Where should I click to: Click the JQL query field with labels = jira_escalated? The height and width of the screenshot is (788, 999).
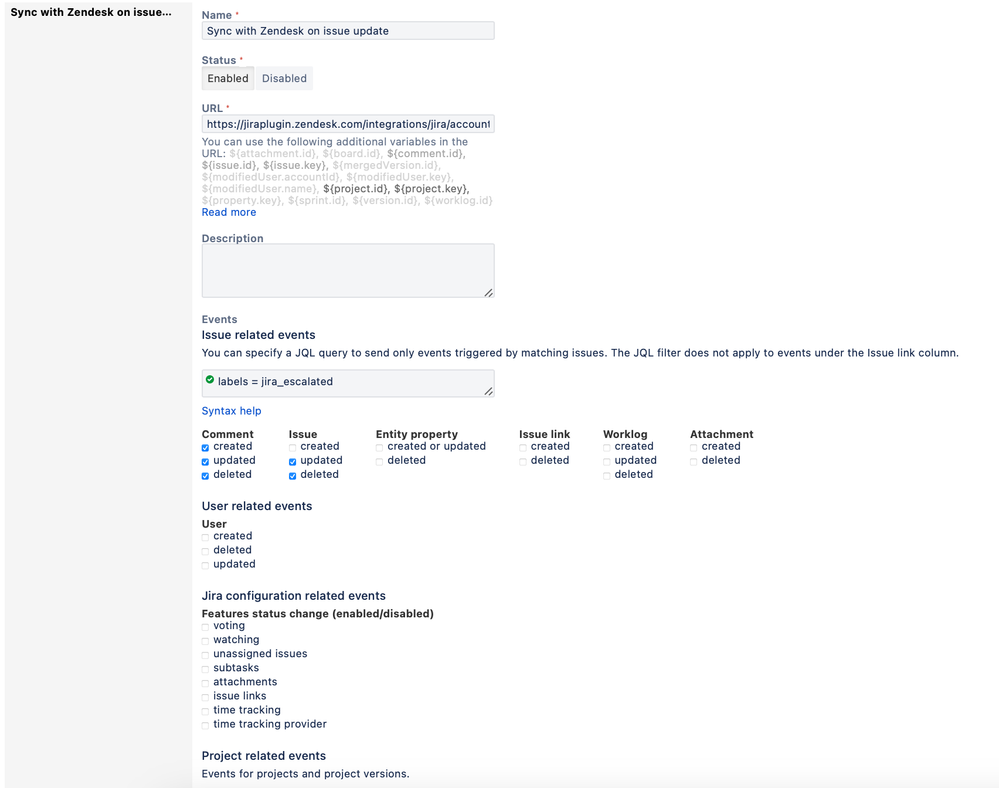348,383
